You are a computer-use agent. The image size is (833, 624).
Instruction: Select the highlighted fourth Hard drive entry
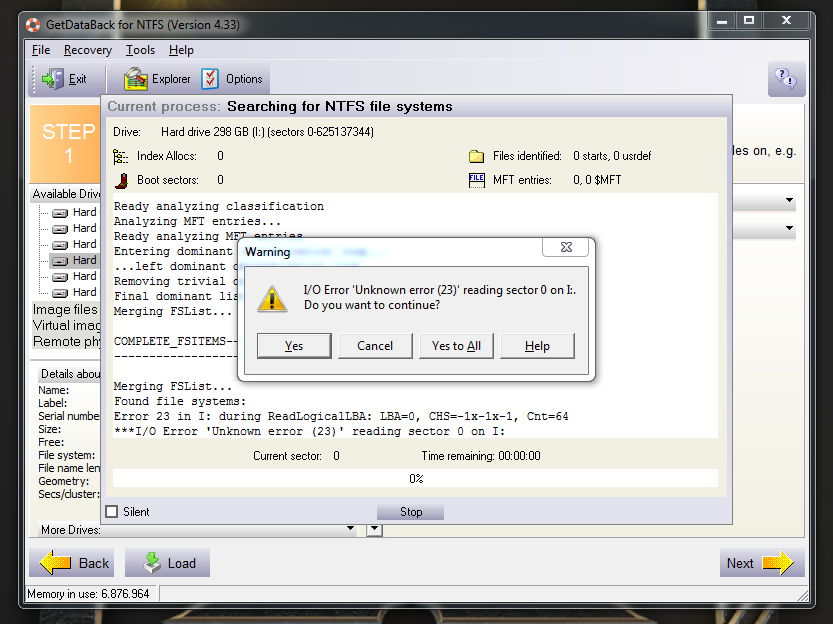74,260
